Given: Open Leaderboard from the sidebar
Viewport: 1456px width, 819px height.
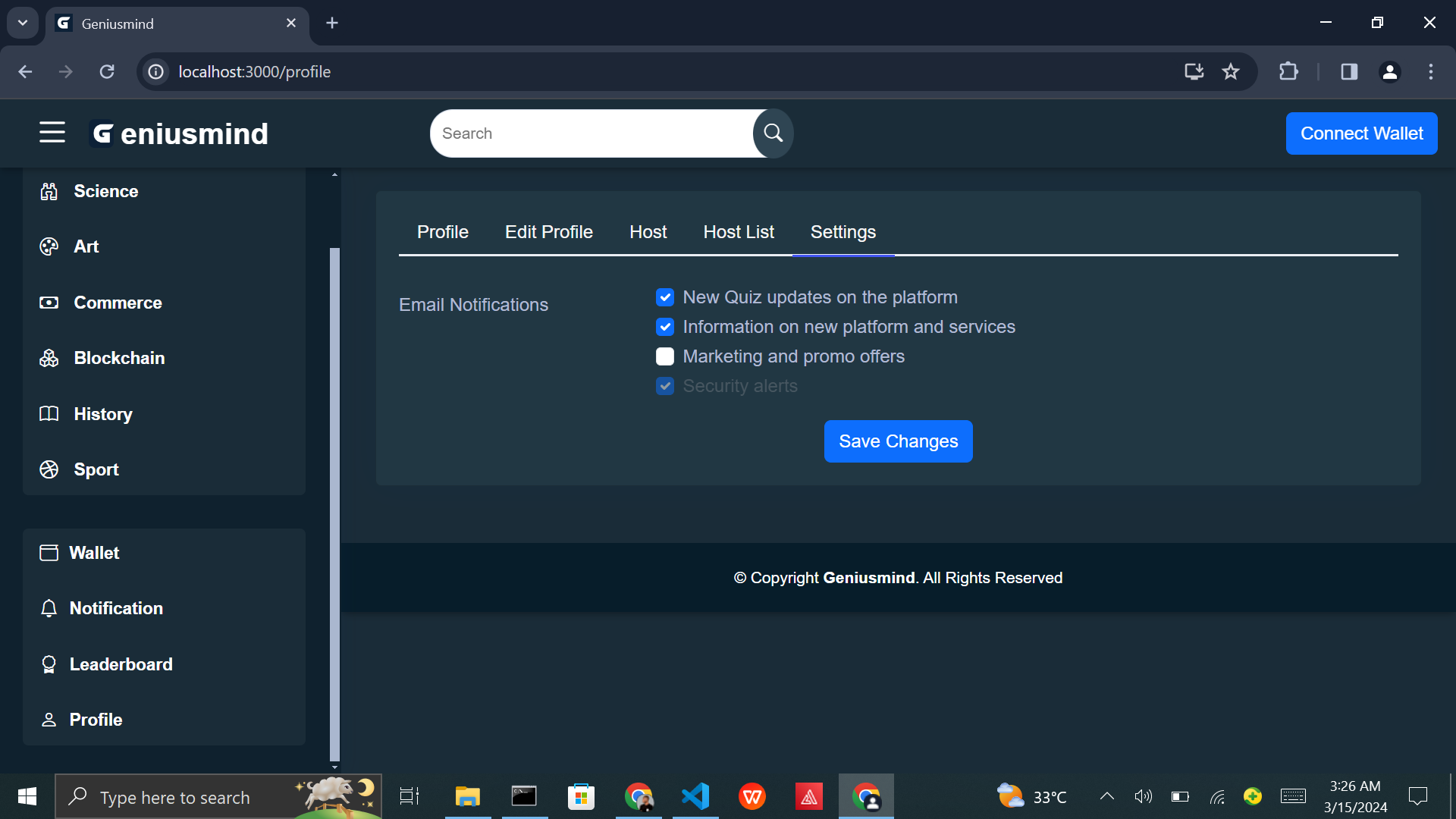Looking at the screenshot, I should (121, 664).
